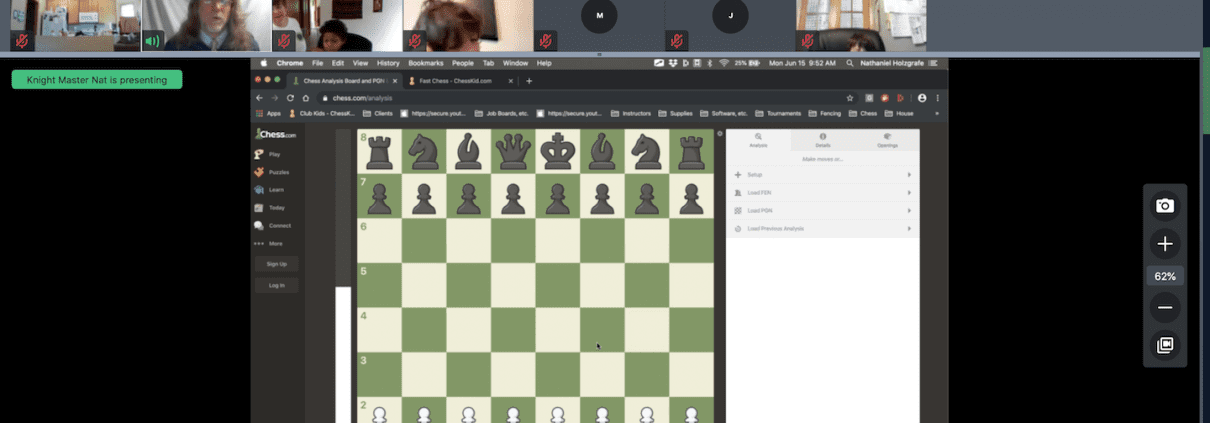Select the black bishop on c8
Screen dimensions: 1210x423
(468, 152)
